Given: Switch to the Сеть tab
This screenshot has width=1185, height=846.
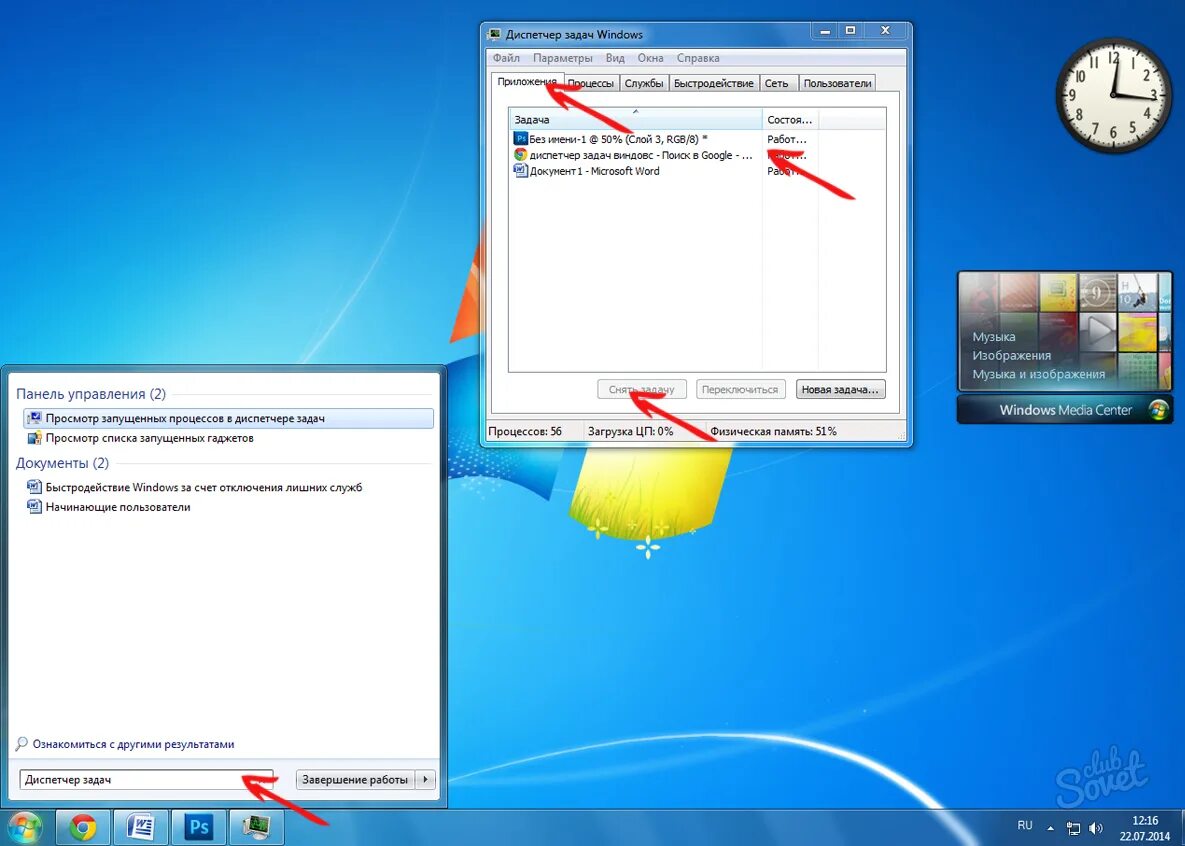Looking at the screenshot, I should pos(776,83).
